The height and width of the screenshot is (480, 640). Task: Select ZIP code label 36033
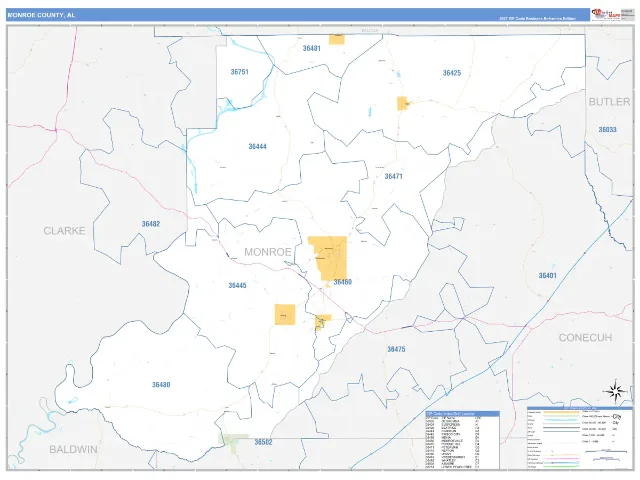coord(607,130)
